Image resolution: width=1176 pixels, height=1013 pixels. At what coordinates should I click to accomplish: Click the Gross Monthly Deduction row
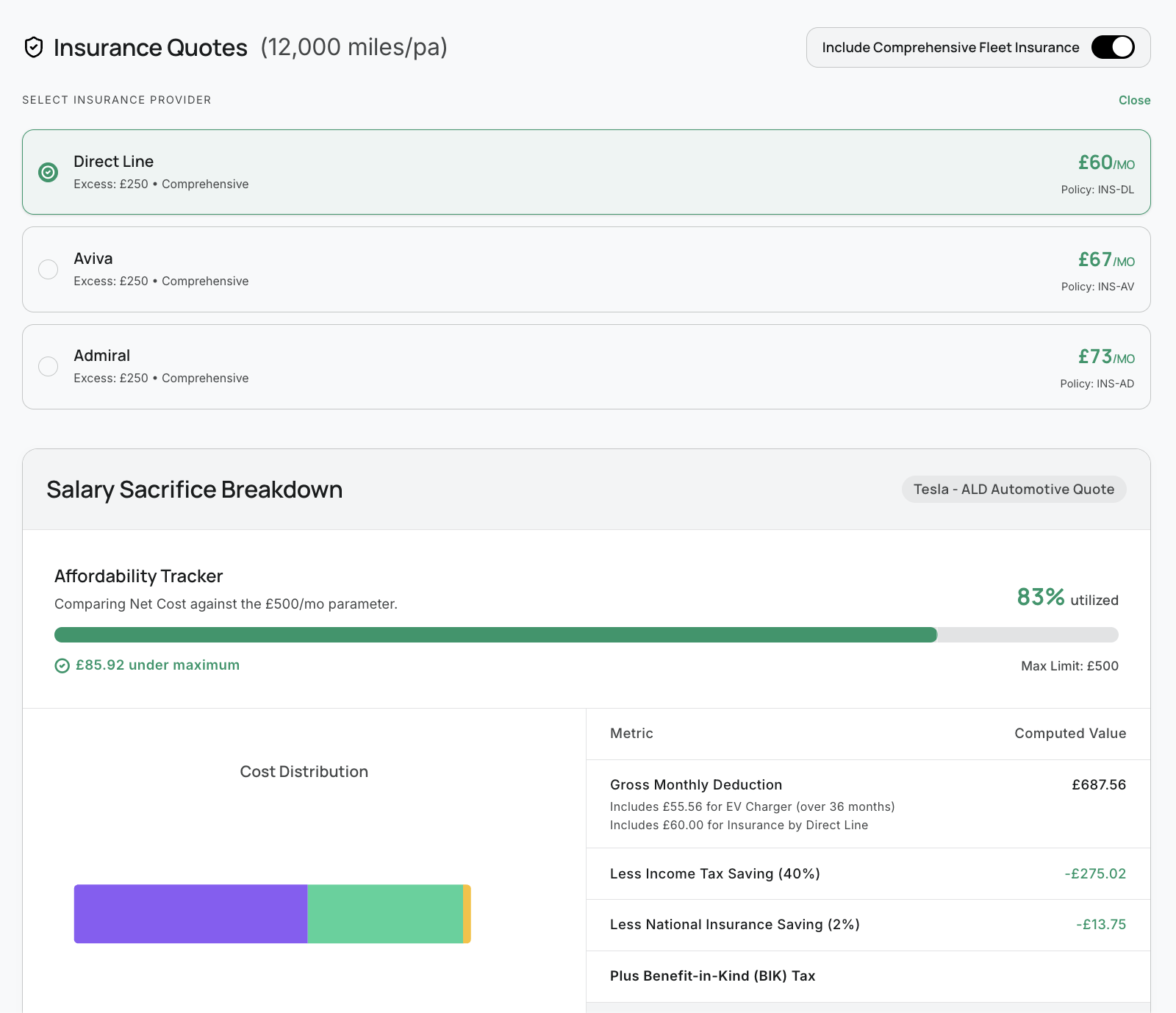[867, 803]
